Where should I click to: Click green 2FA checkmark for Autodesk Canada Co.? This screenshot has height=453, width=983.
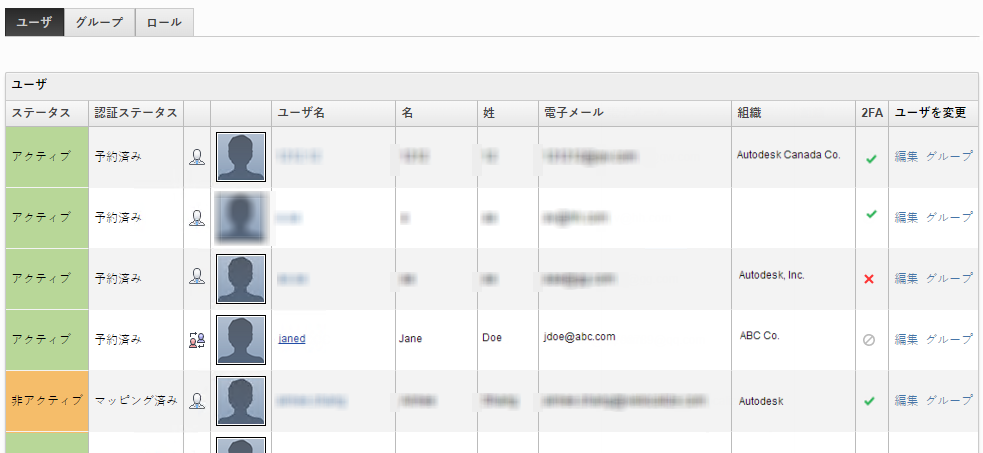[871, 159]
